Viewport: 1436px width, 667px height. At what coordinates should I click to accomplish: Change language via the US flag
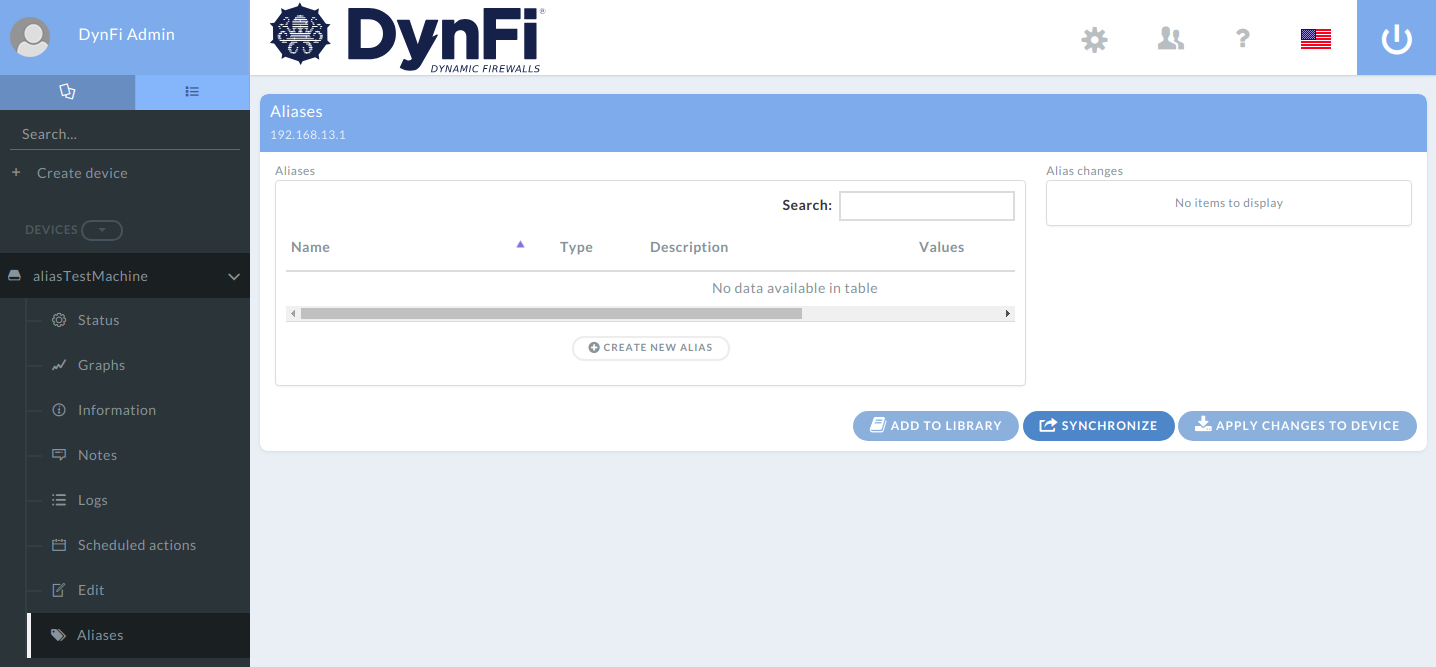(1315, 39)
